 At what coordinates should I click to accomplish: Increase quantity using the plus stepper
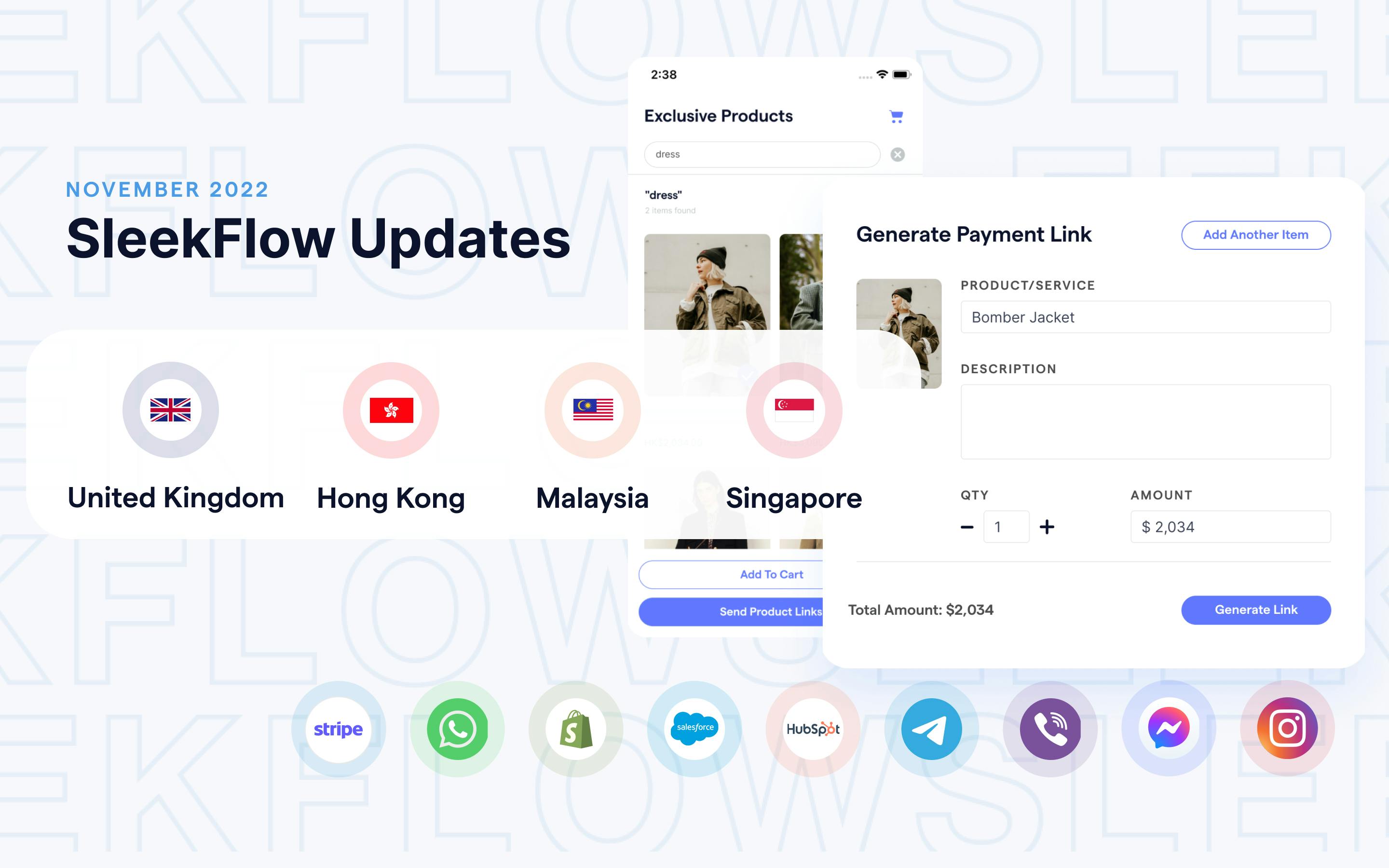pos(1047,527)
